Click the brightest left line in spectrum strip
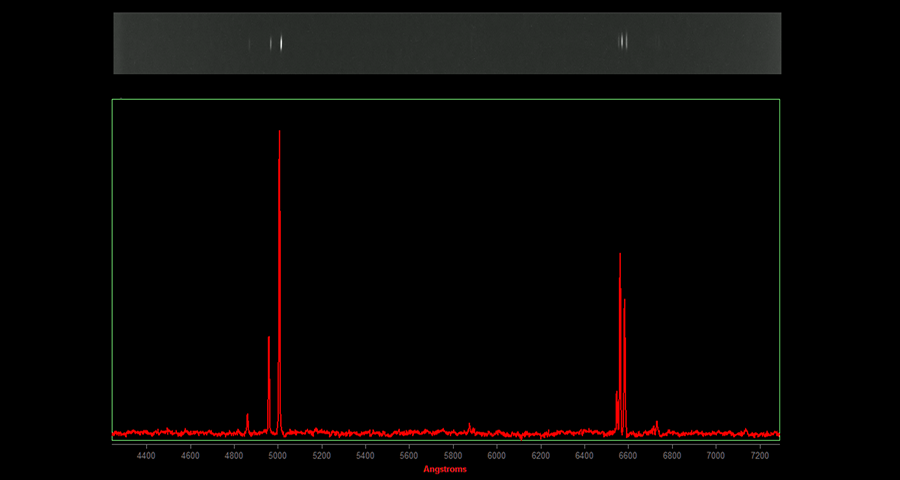 [x=281, y=43]
